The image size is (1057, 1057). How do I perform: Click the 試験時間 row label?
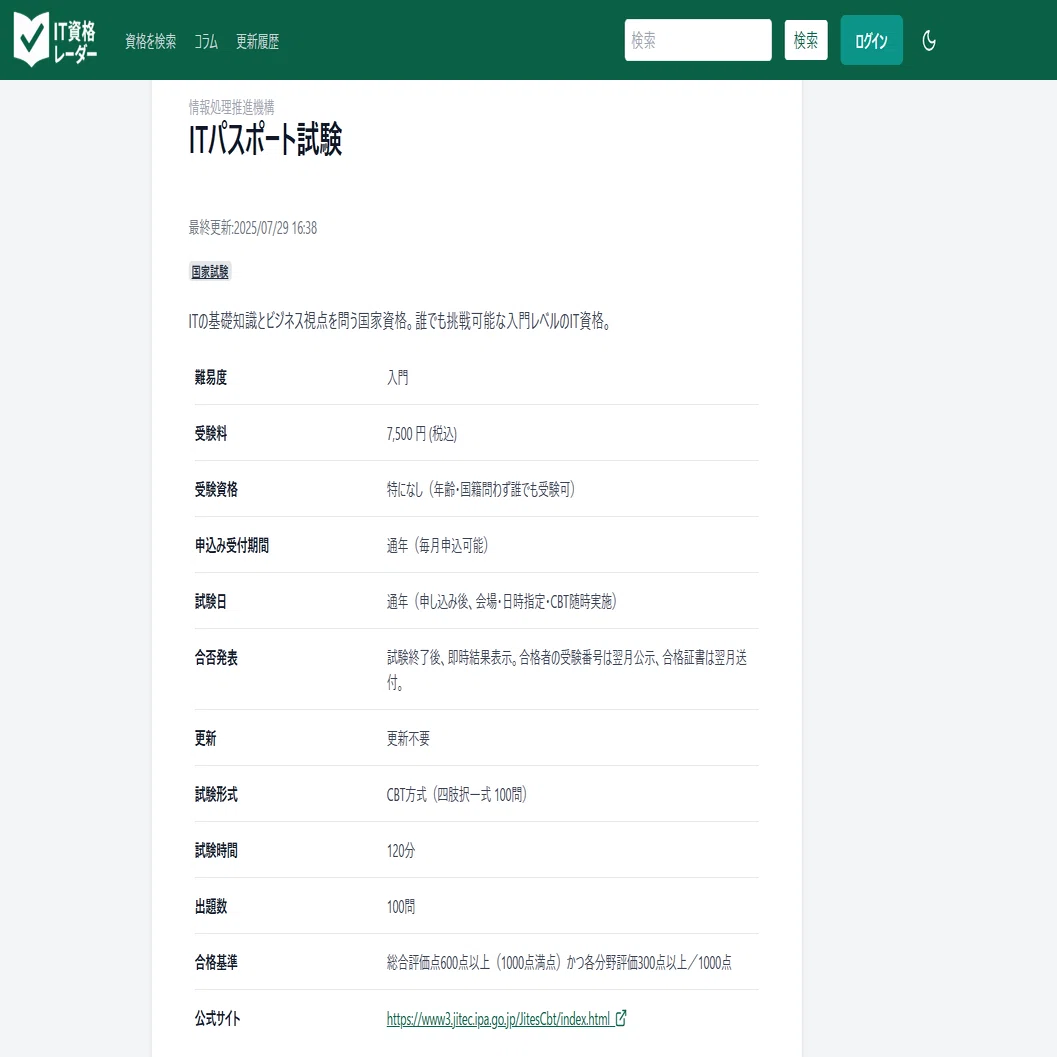click(216, 850)
